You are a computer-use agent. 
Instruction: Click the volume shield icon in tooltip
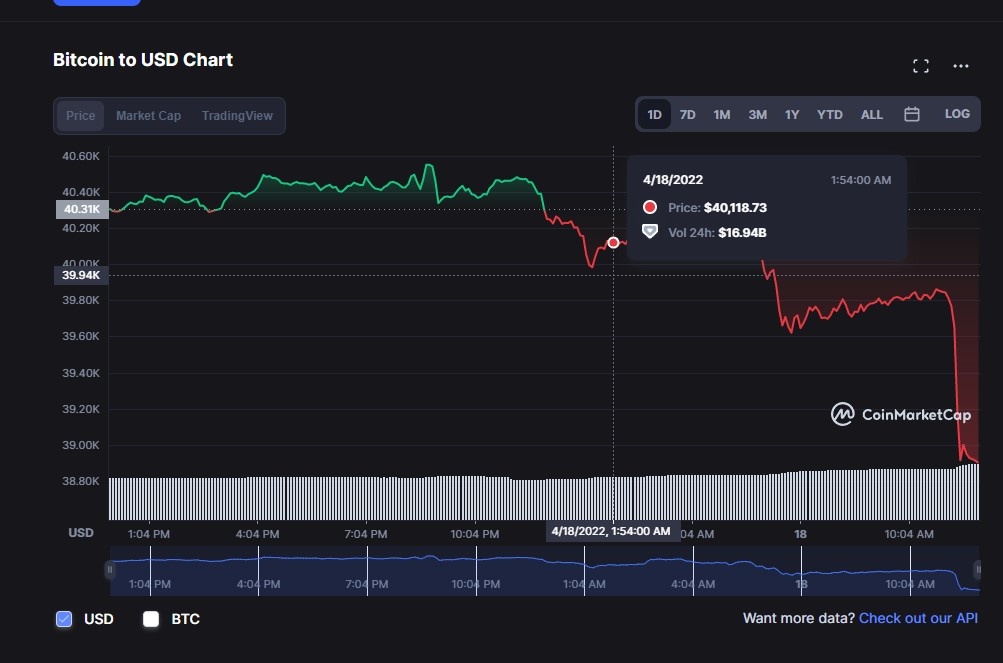[650, 231]
